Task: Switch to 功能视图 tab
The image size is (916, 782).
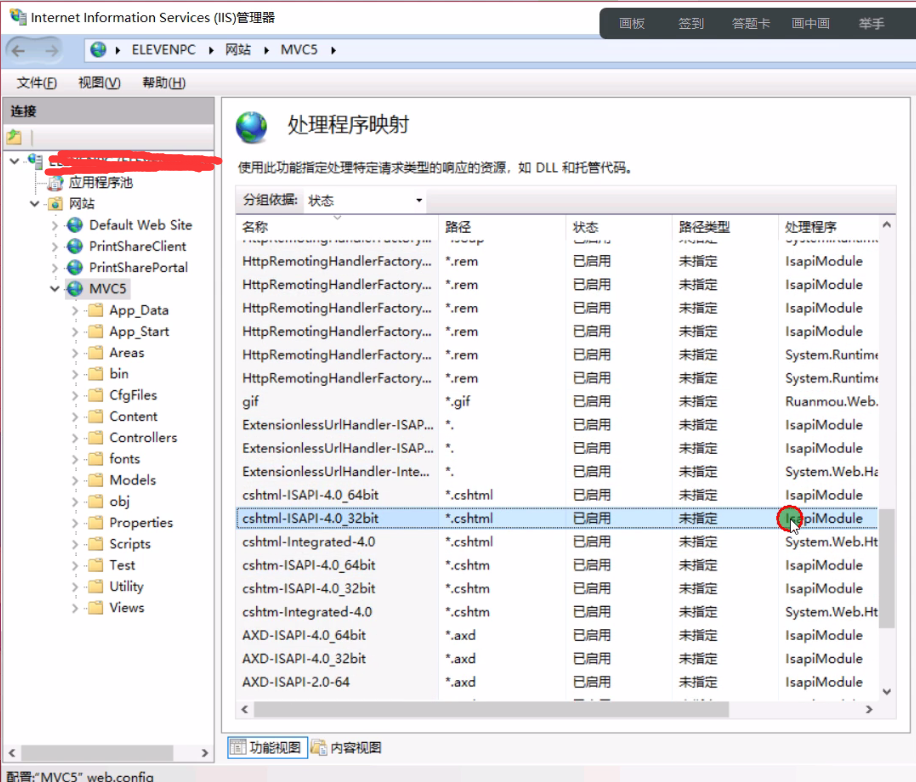Action: [x=268, y=748]
